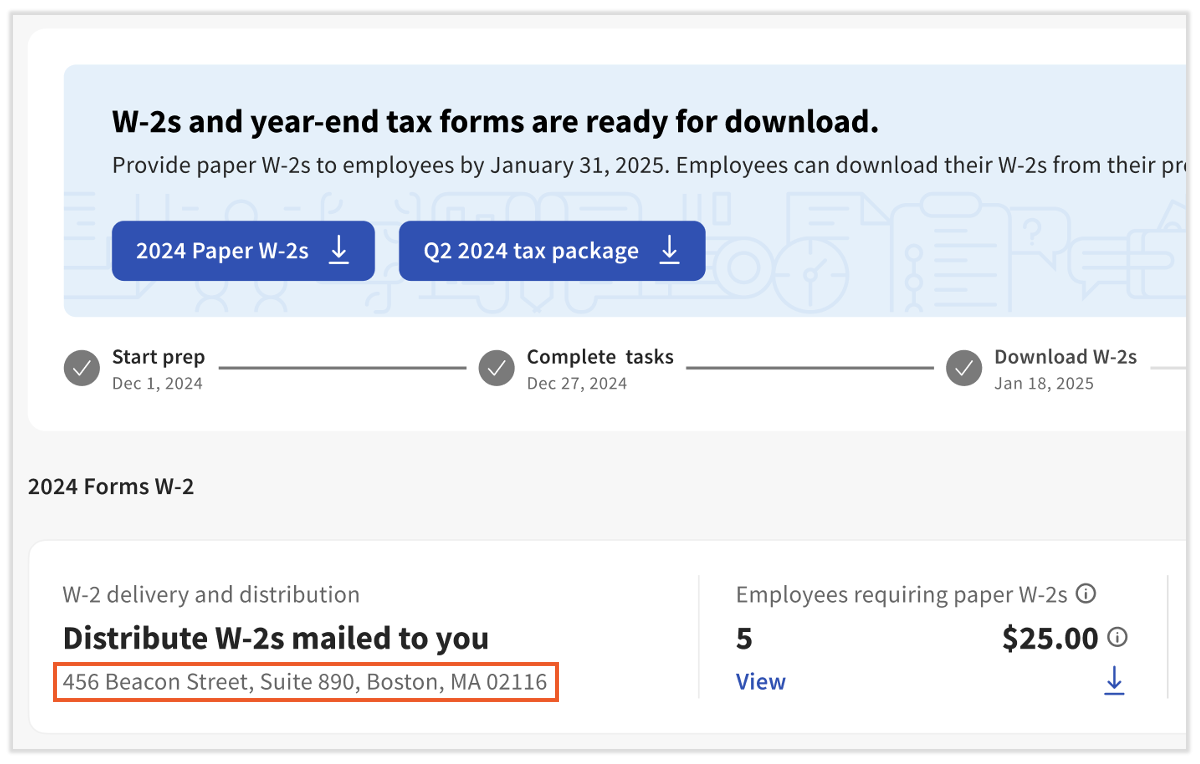Click the download arrow on 2024 Paper W-2s
This screenshot has width=1200, height=764.
339,250
